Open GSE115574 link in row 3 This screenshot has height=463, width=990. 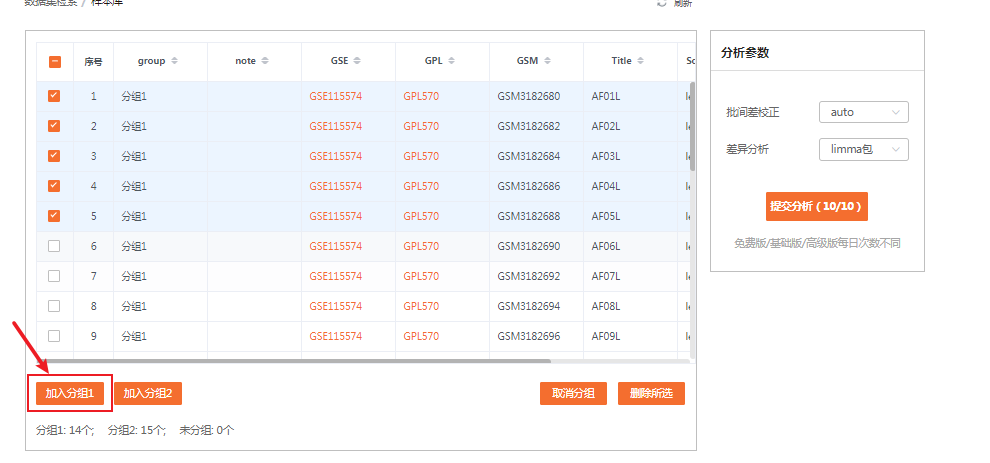point(336,155)
